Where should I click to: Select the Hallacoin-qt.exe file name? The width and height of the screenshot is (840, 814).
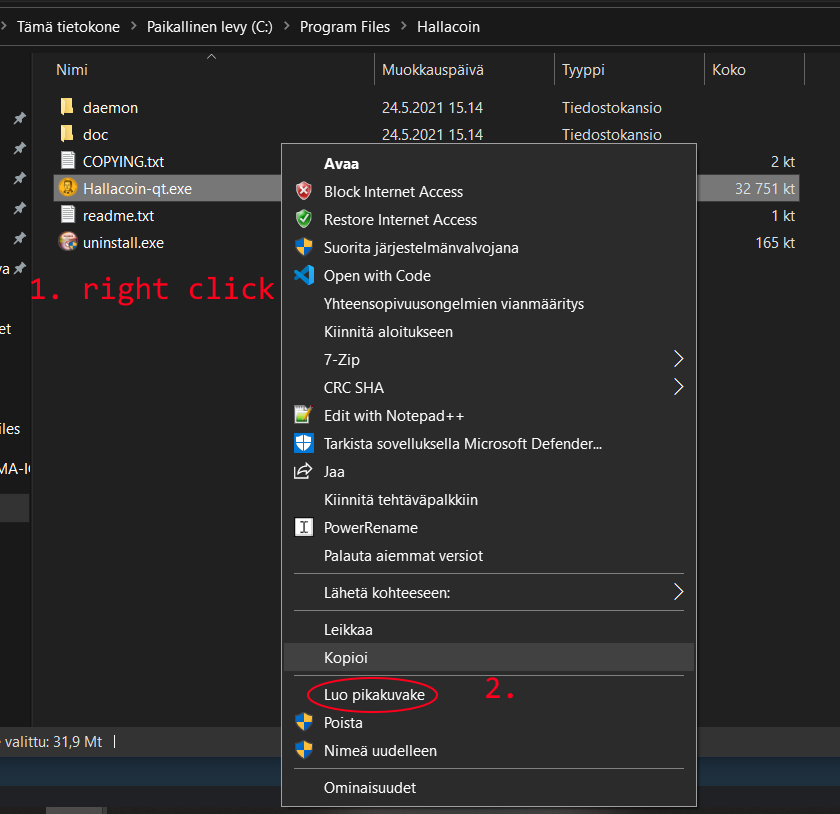pyautogui.click(x=137, y=189)
